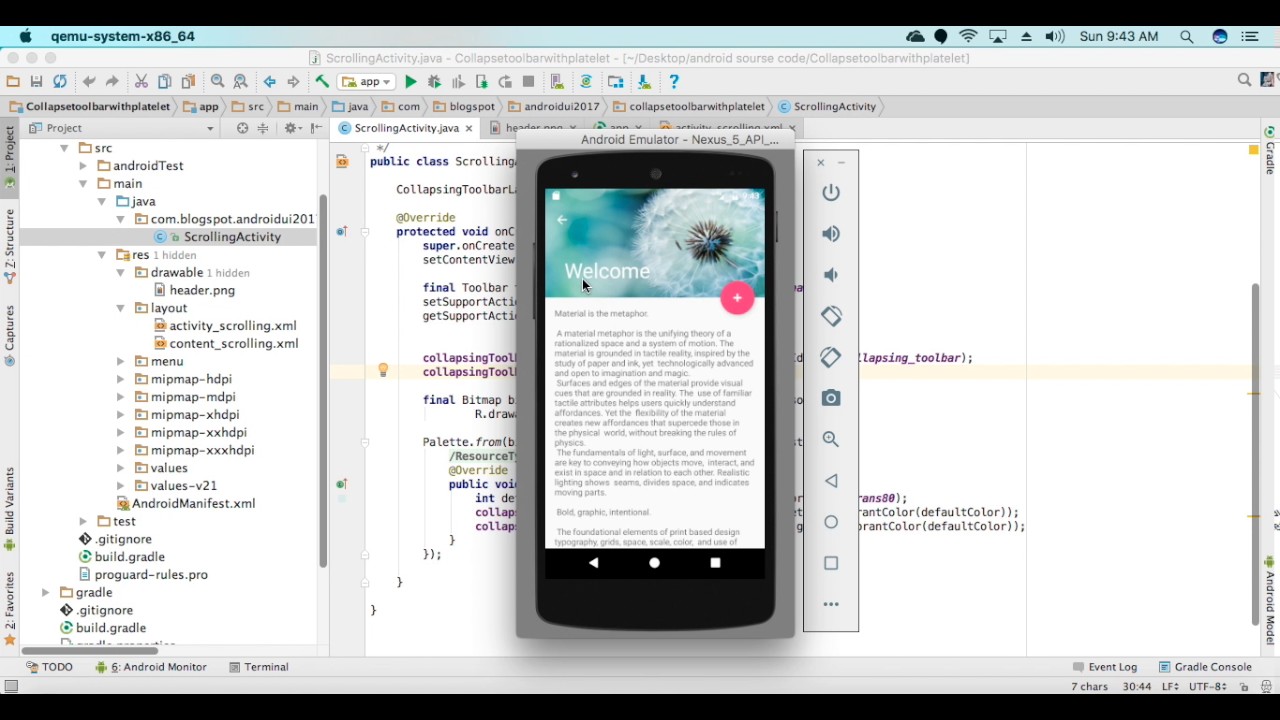Open the Event Log panel

coord(1104,667)
